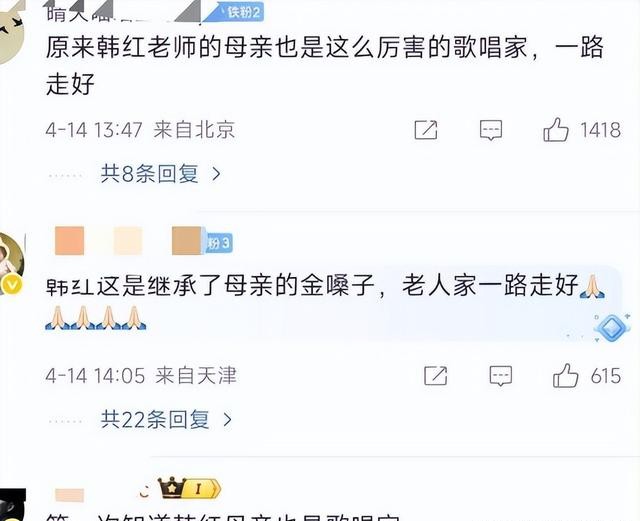640x521 pixels.
Task: Click the yellow V verified badge
Action: 12,285
